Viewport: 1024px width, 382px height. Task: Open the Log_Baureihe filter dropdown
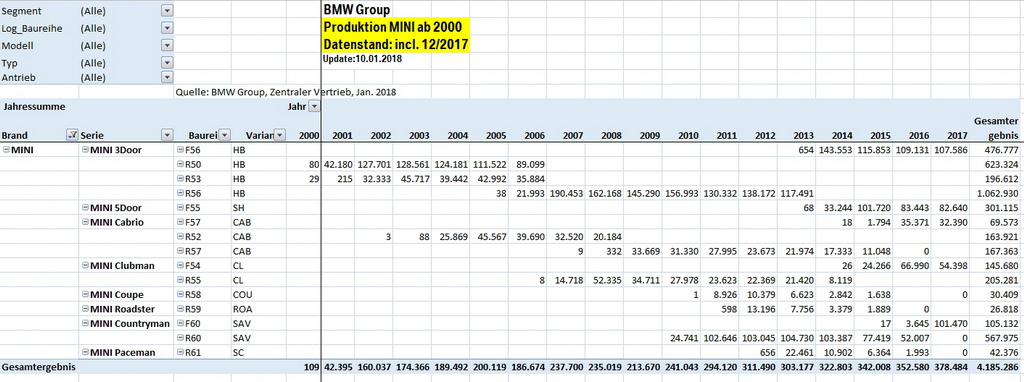click(x=167, y=28)
